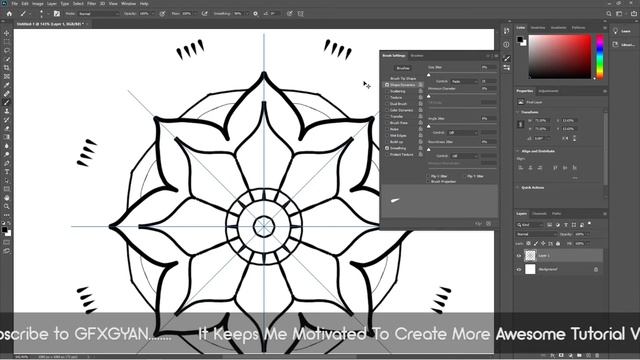The height and width of the screenshot is (360, 640).
Task: Open the History panel icon in dock
Action: click(x=506, y=31)
